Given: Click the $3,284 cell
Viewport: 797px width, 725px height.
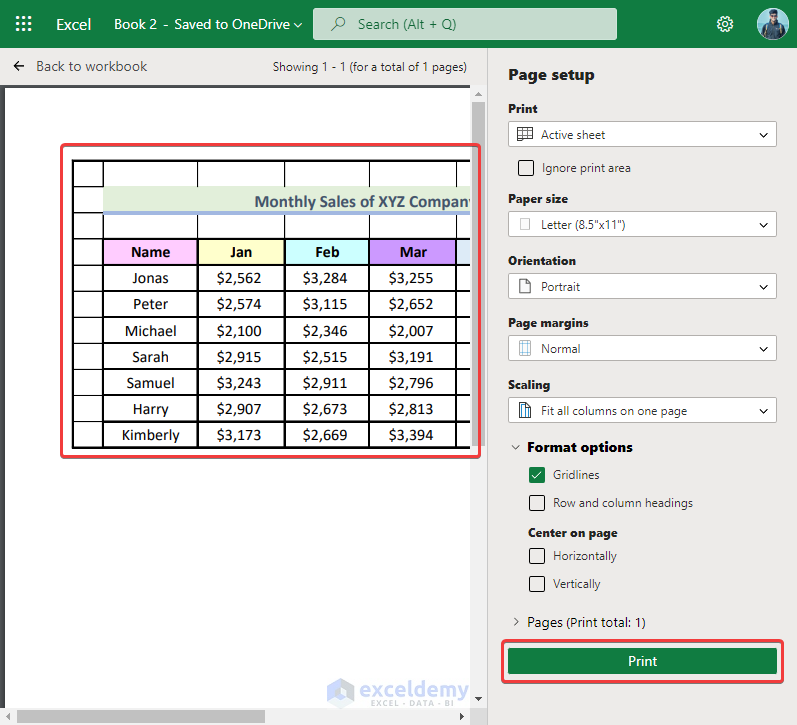Looking at the screenshot, I should (x=327, y=278).
